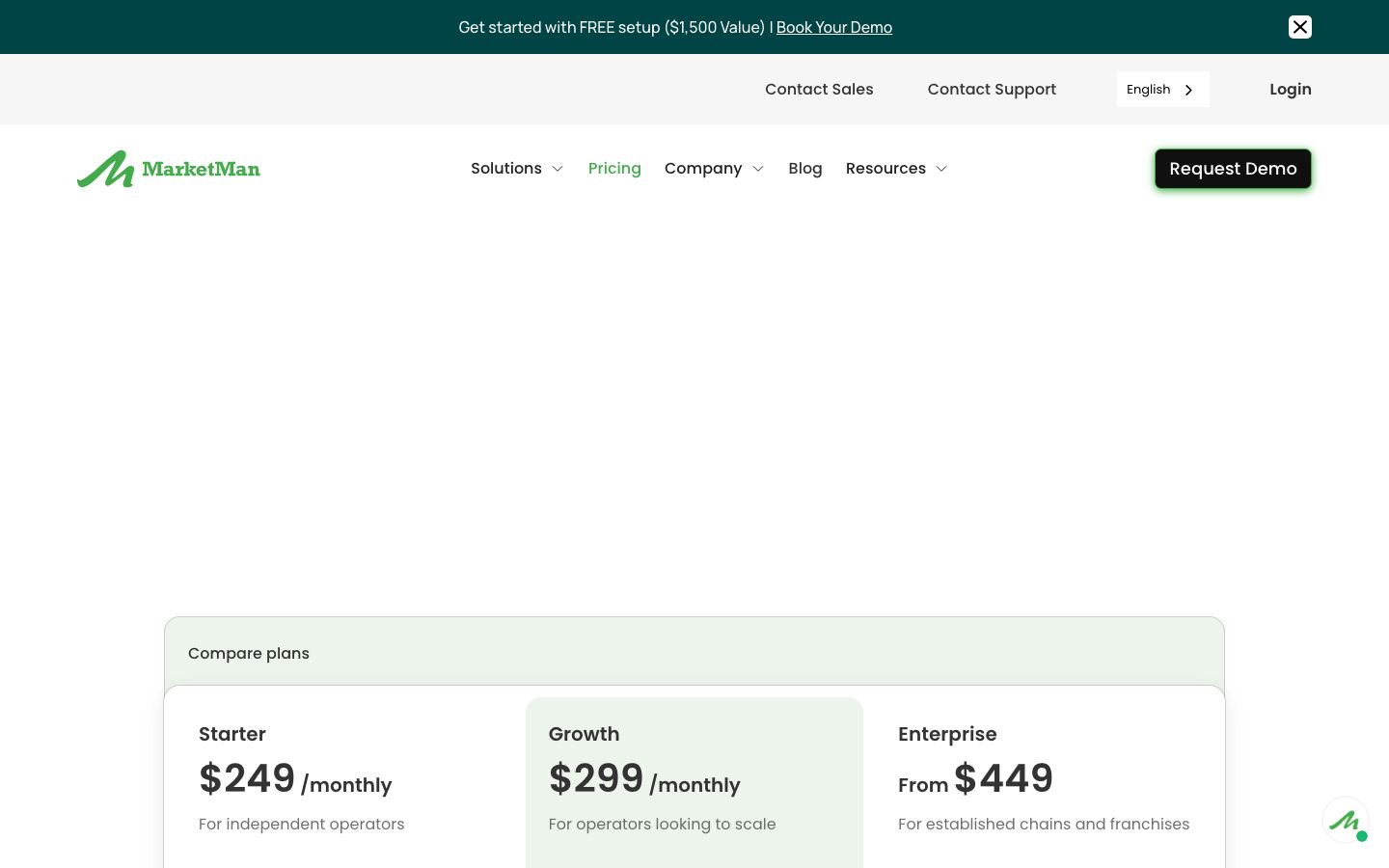Click 'For independent operators' text
Image resolution: width=1389 pixels, height=868 pixels.
(x=302, y=824)
